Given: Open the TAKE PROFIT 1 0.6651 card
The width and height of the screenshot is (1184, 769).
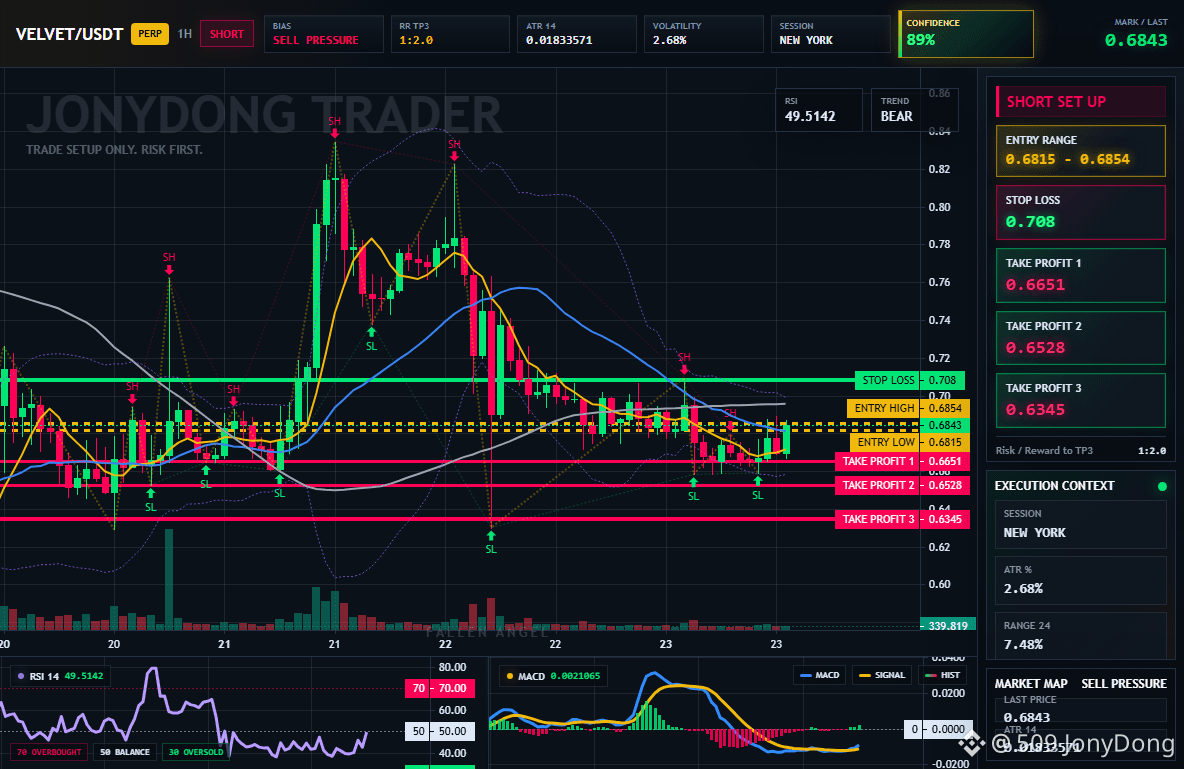Looking at the screenshot, I should click(1081, 275).
